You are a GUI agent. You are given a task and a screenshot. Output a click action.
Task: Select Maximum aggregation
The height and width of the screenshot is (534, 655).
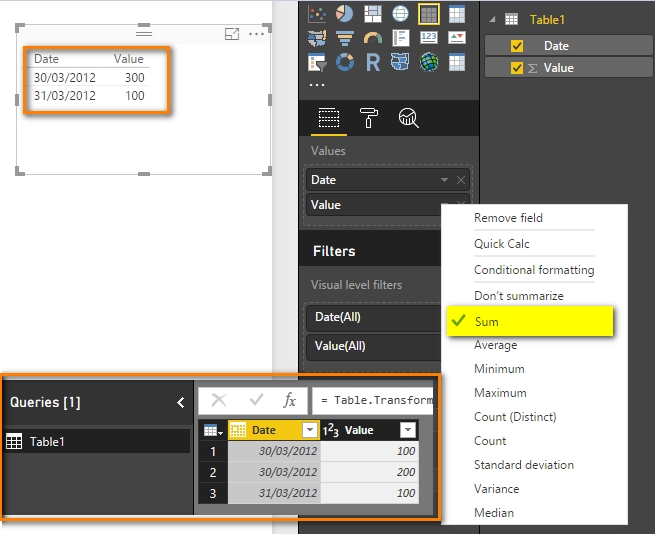[x=500, y=393]
